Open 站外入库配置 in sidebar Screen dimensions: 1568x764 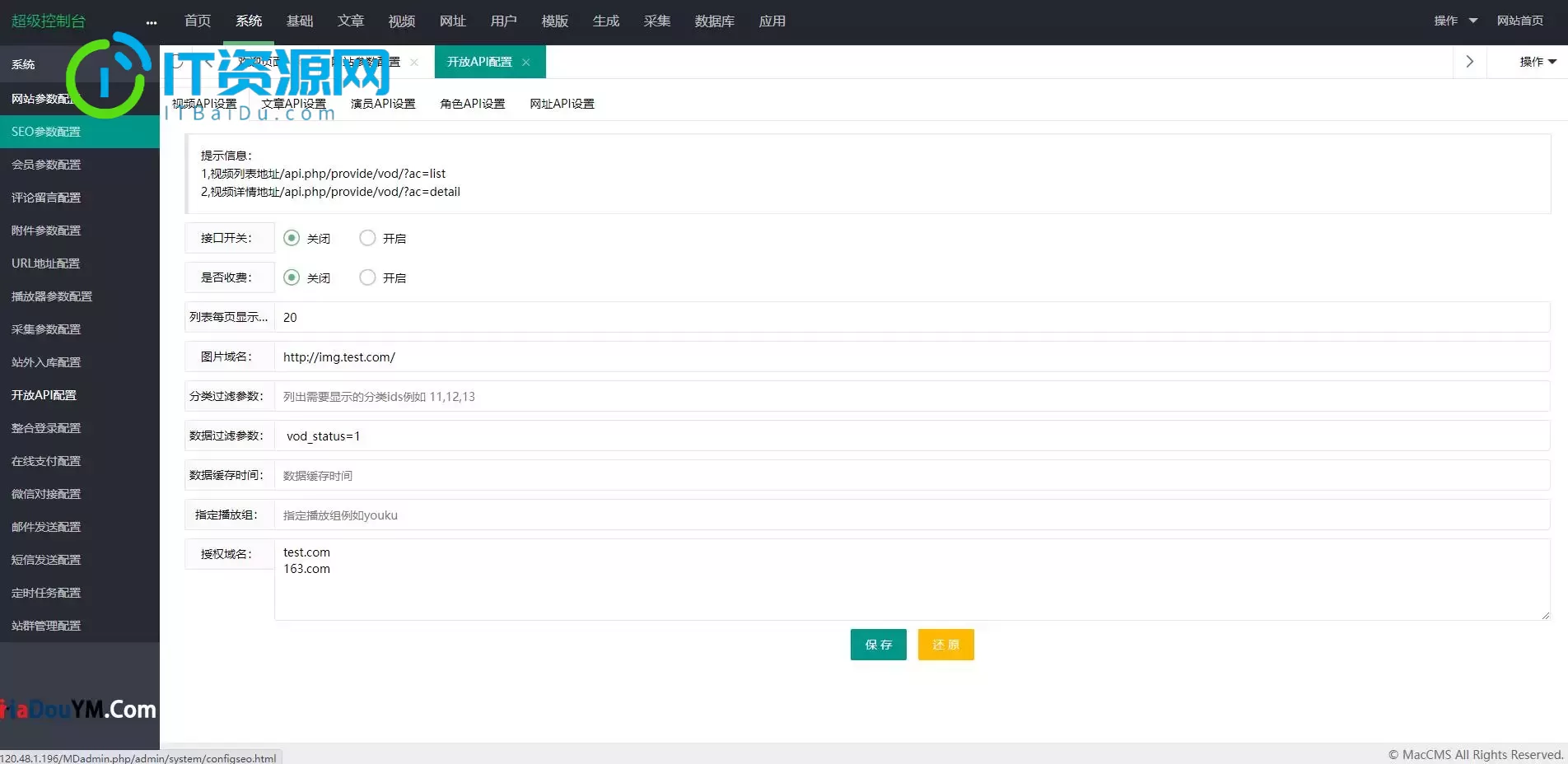coord(80,362)
